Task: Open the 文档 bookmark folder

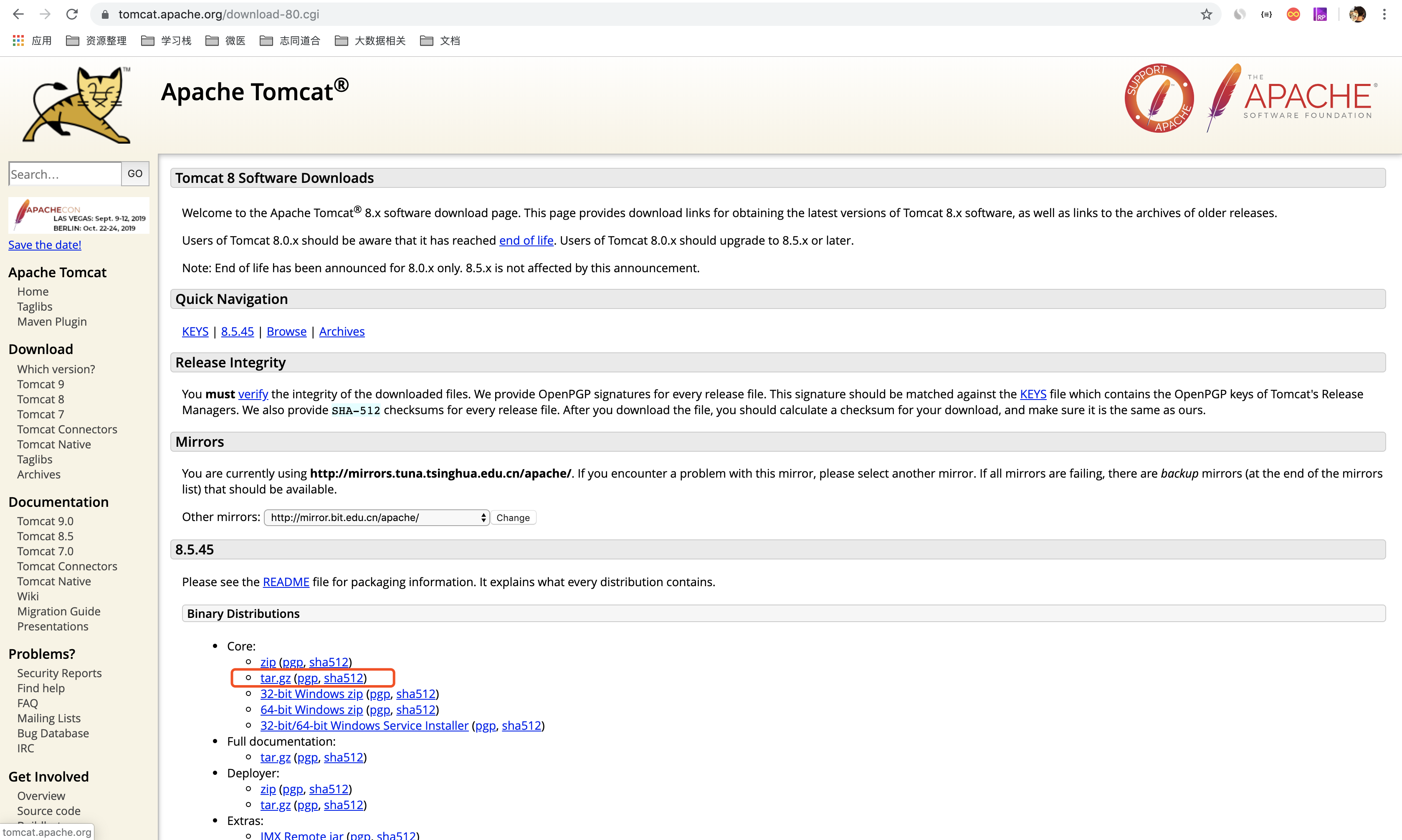Action: [x=440, y=41]
